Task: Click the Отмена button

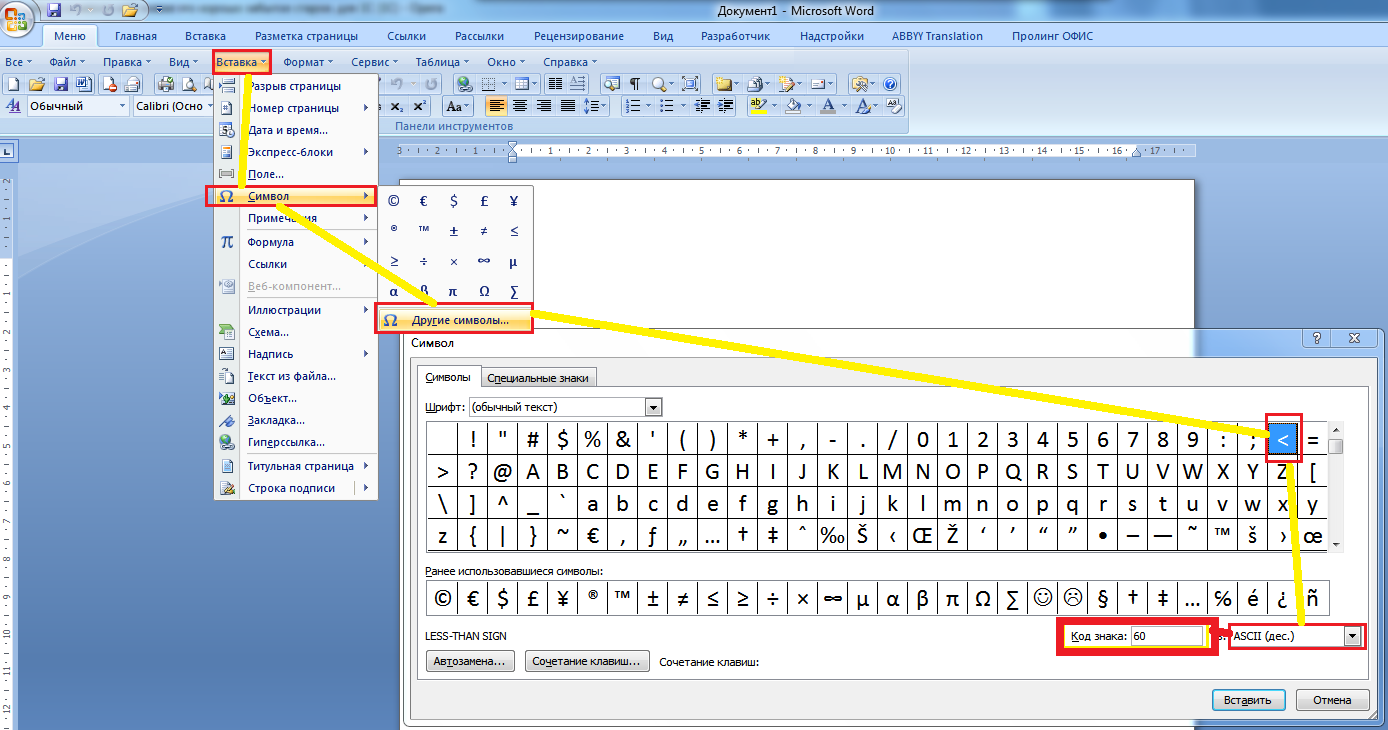Action: click(x=1332, y=700)
